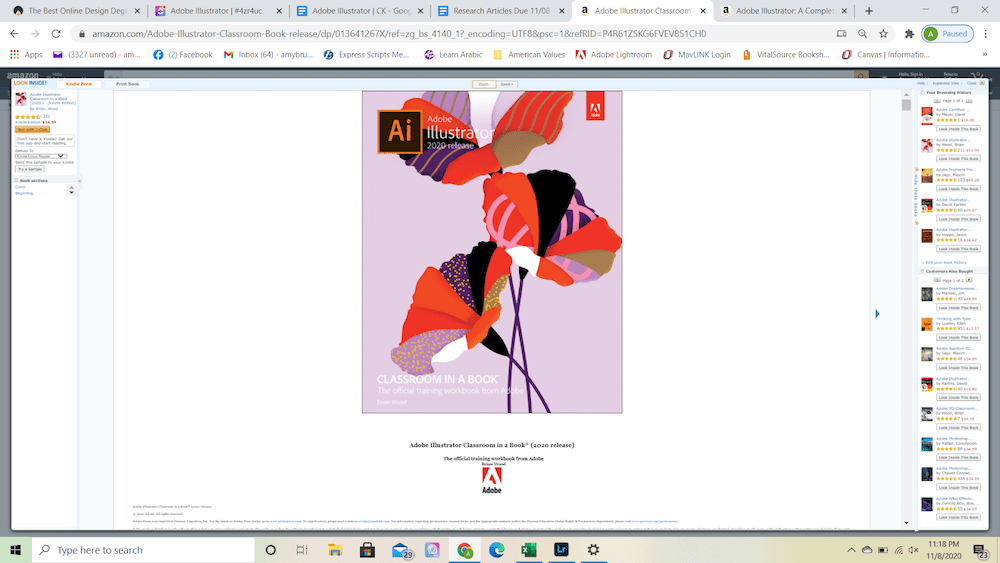Click the Zoom in button
This screenshot has width=1000, height=563.
click(507, 84)
